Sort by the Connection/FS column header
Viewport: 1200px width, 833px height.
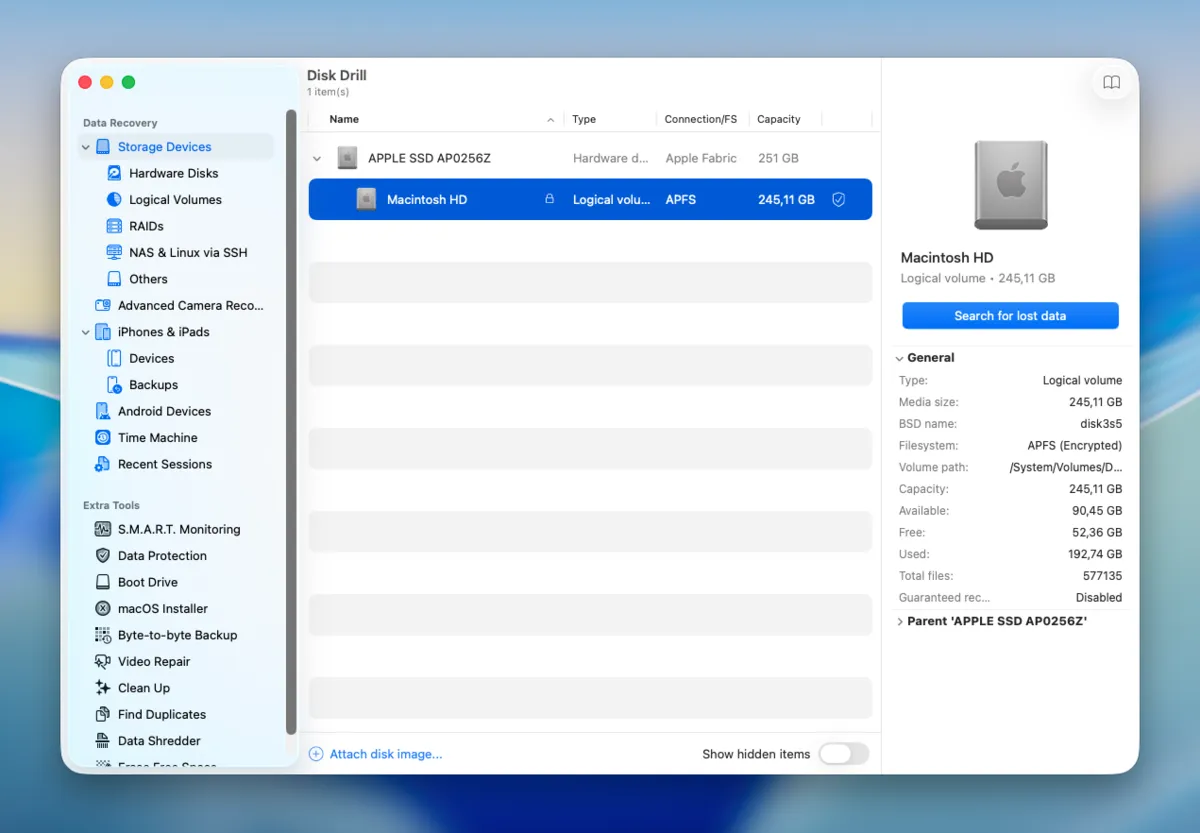click(x=701, y=119)
